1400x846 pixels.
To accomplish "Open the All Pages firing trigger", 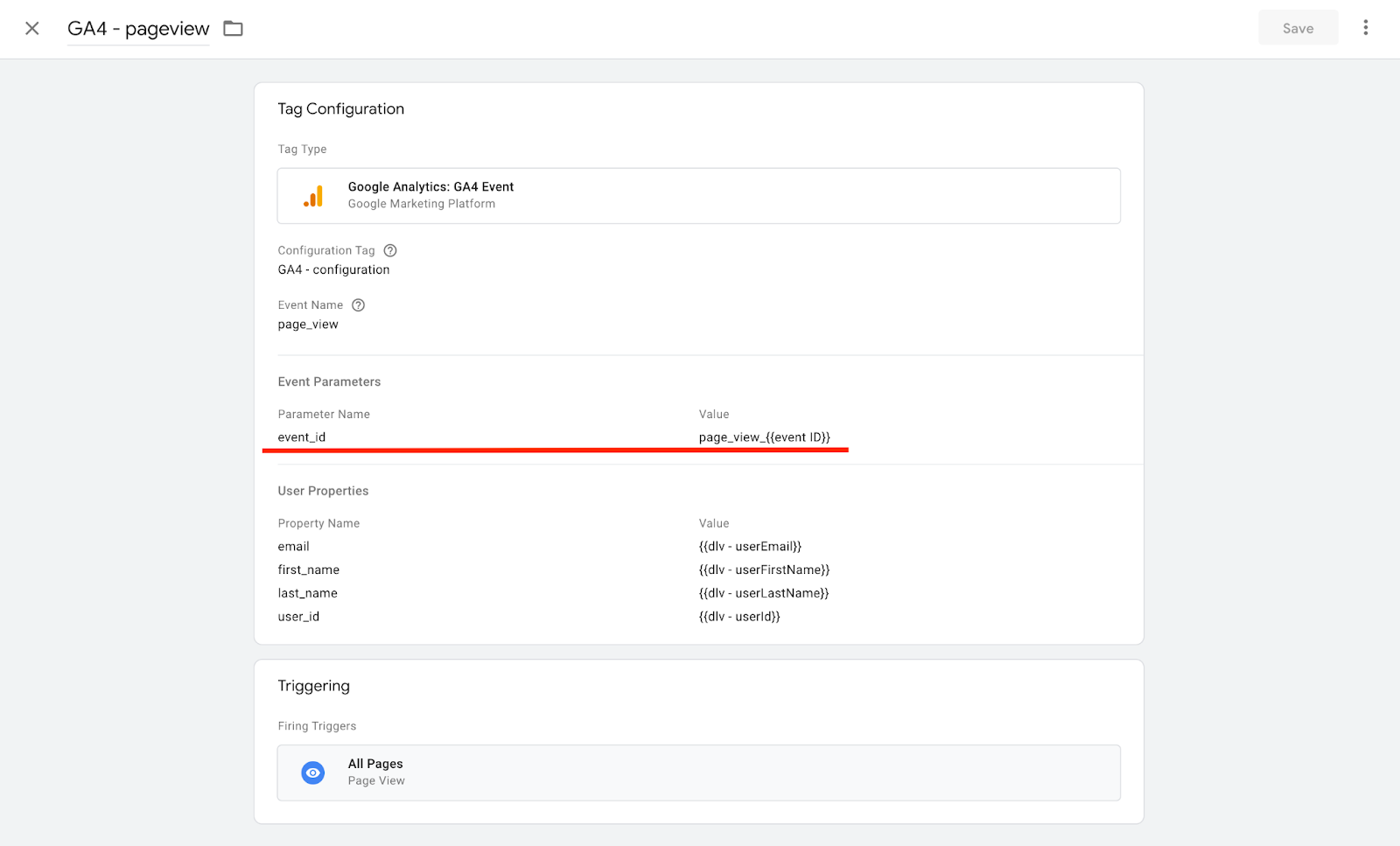I will click(698, 773).
